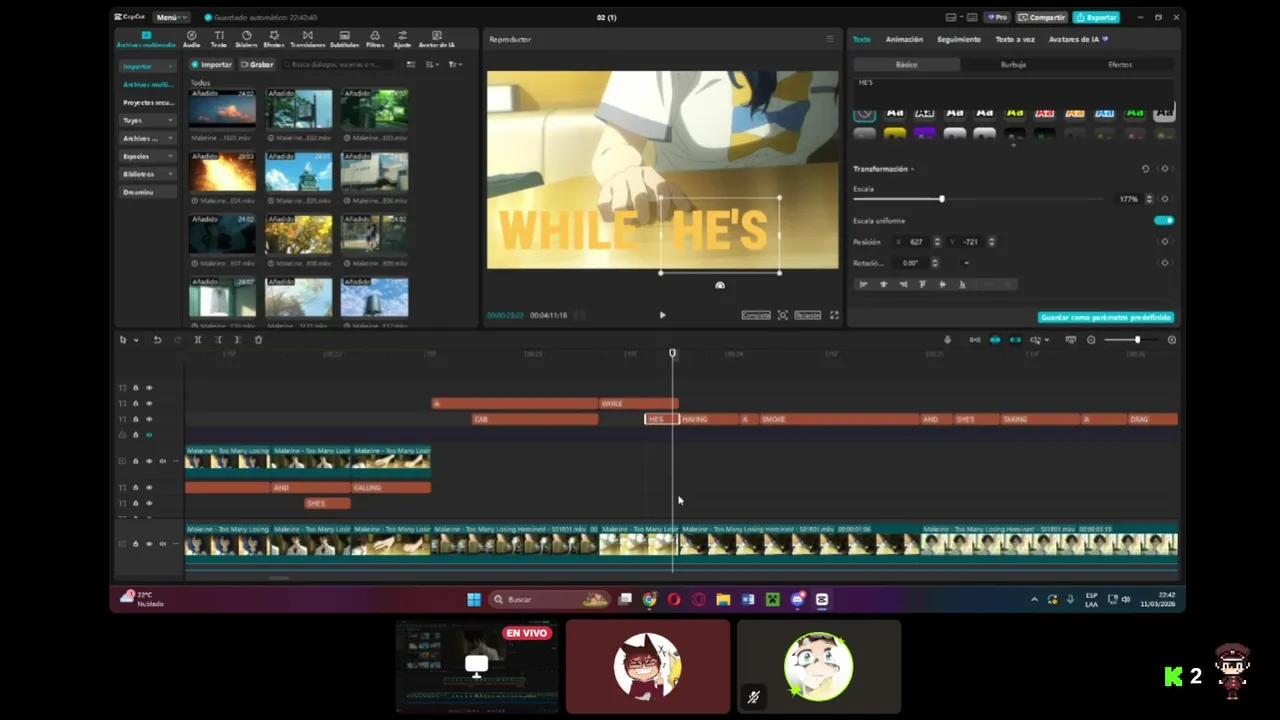Open the media sort dropdown
Screen dimensions: 1280x720
pos(432,65)
